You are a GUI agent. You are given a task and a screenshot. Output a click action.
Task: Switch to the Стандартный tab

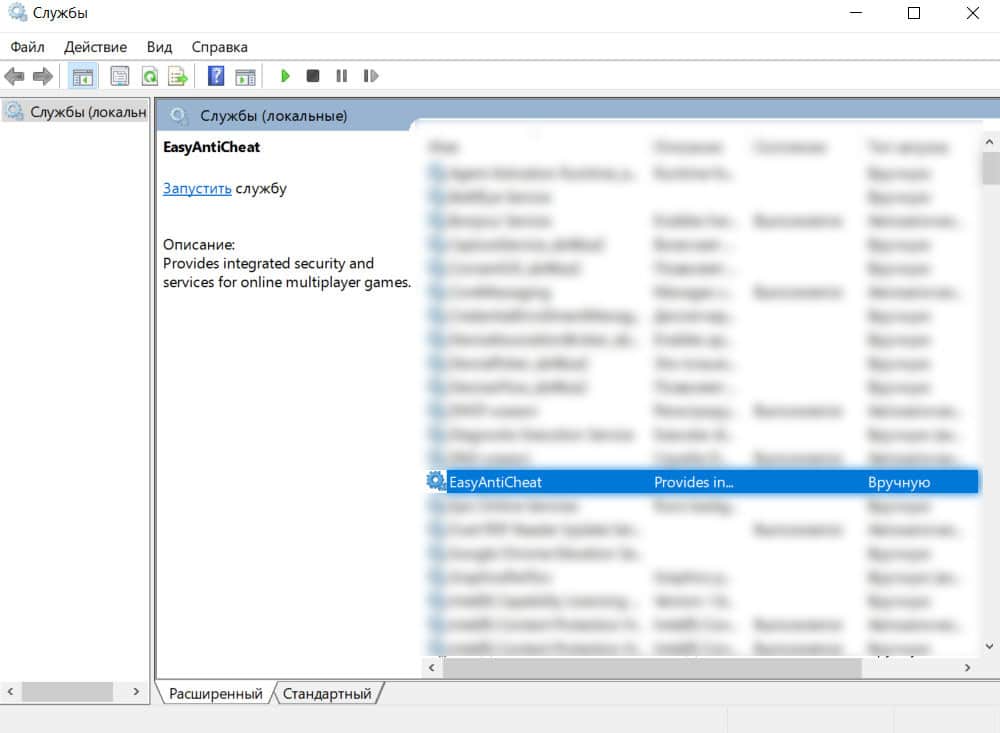click(327, 693)
